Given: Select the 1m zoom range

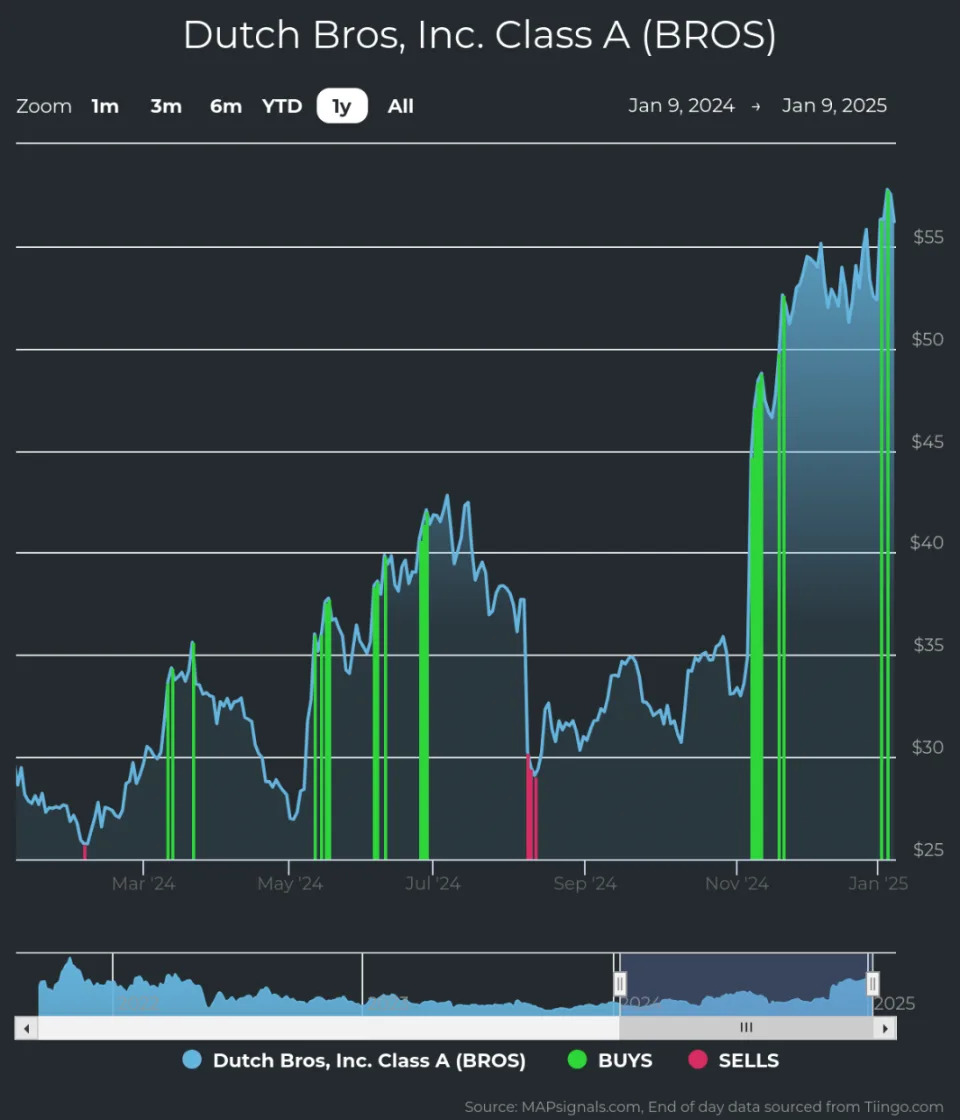Looking at the screenshot, I should pos(105,106).
